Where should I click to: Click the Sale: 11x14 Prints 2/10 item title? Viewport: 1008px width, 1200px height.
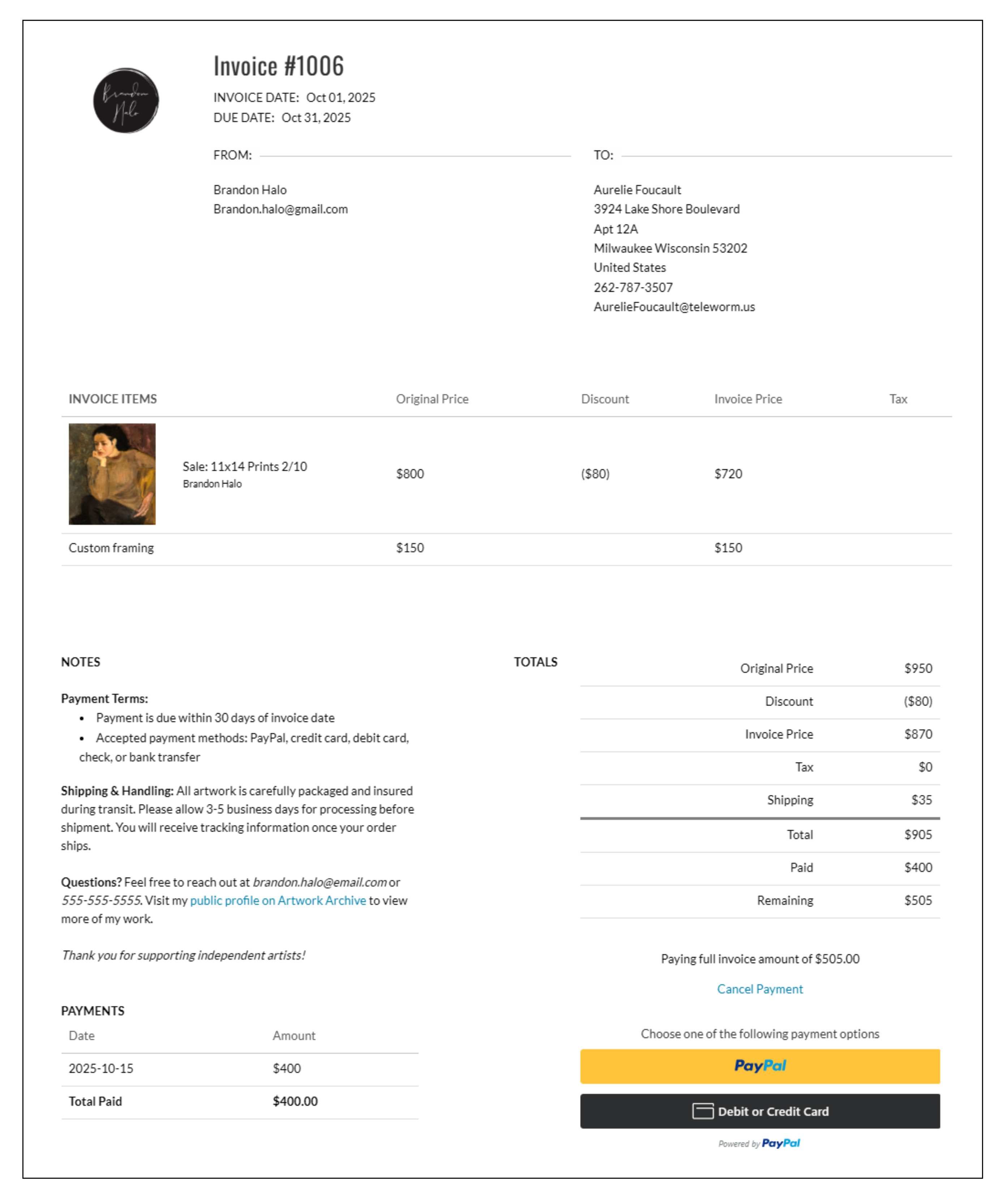pyautogui.click(x=245, y=466)
